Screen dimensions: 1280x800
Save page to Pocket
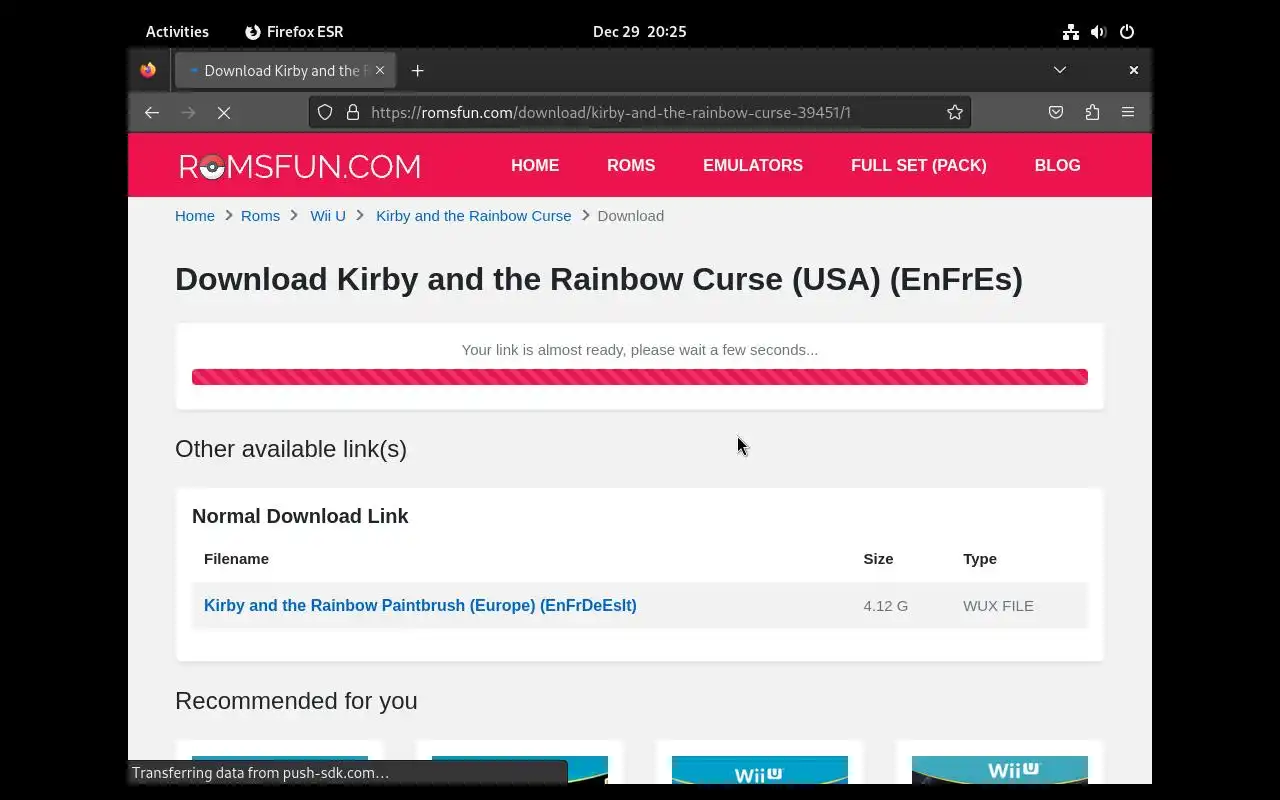point(1056,112)
